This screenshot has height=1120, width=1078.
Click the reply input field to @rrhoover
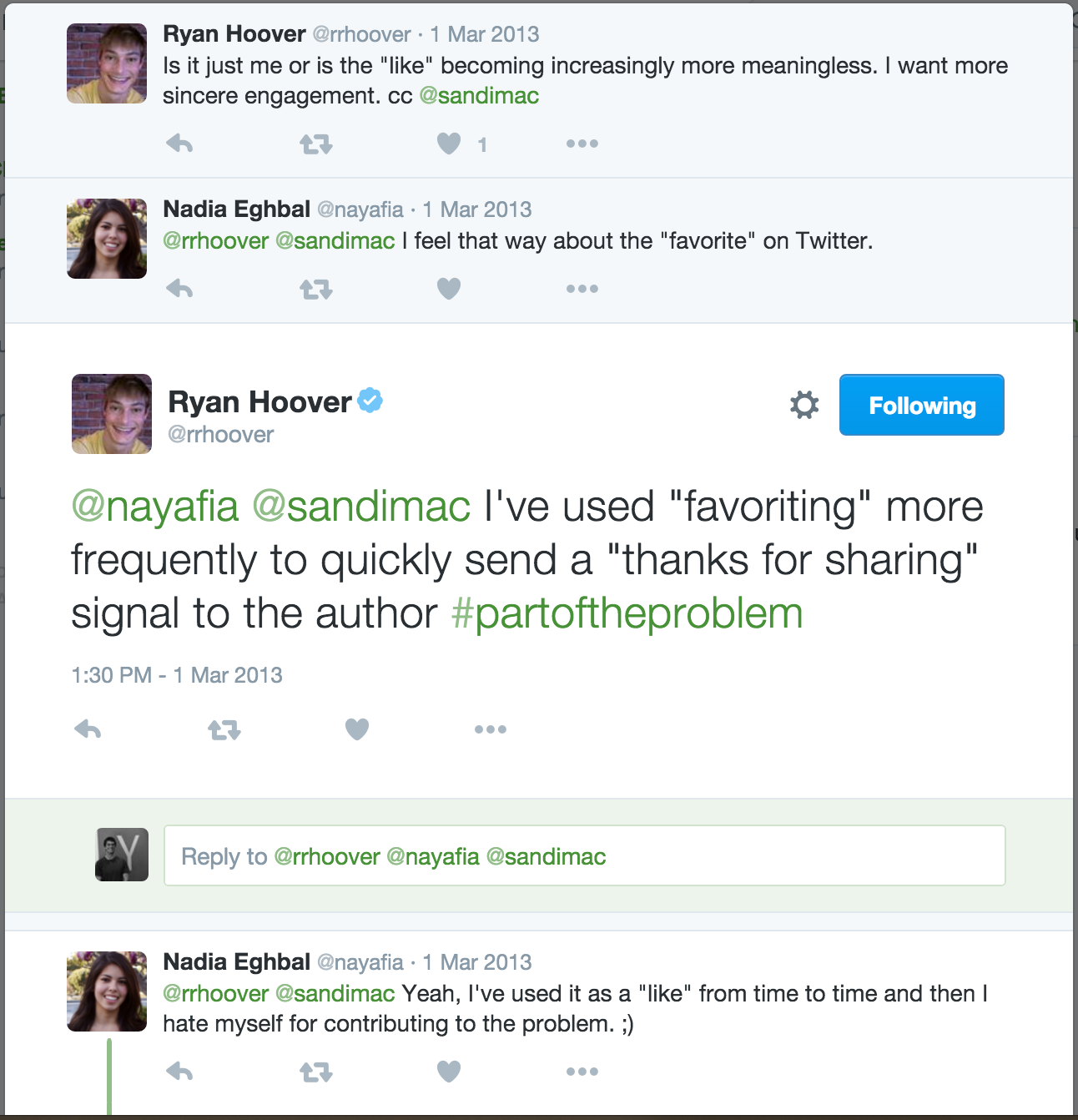[x=585, y=855]
